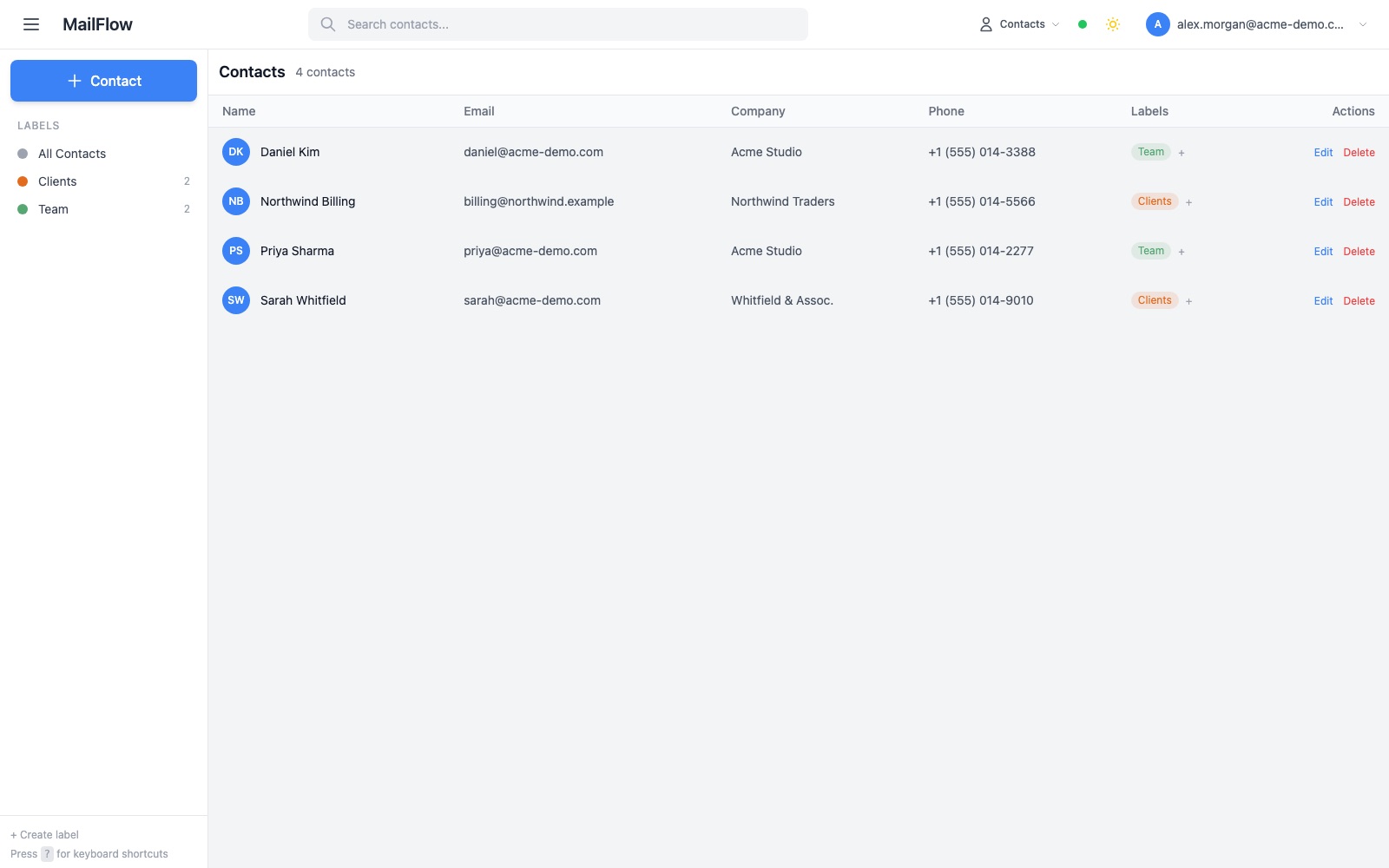Click company Northwind Traders
This screenshot has width=1389, height=868.
point(782,201)
